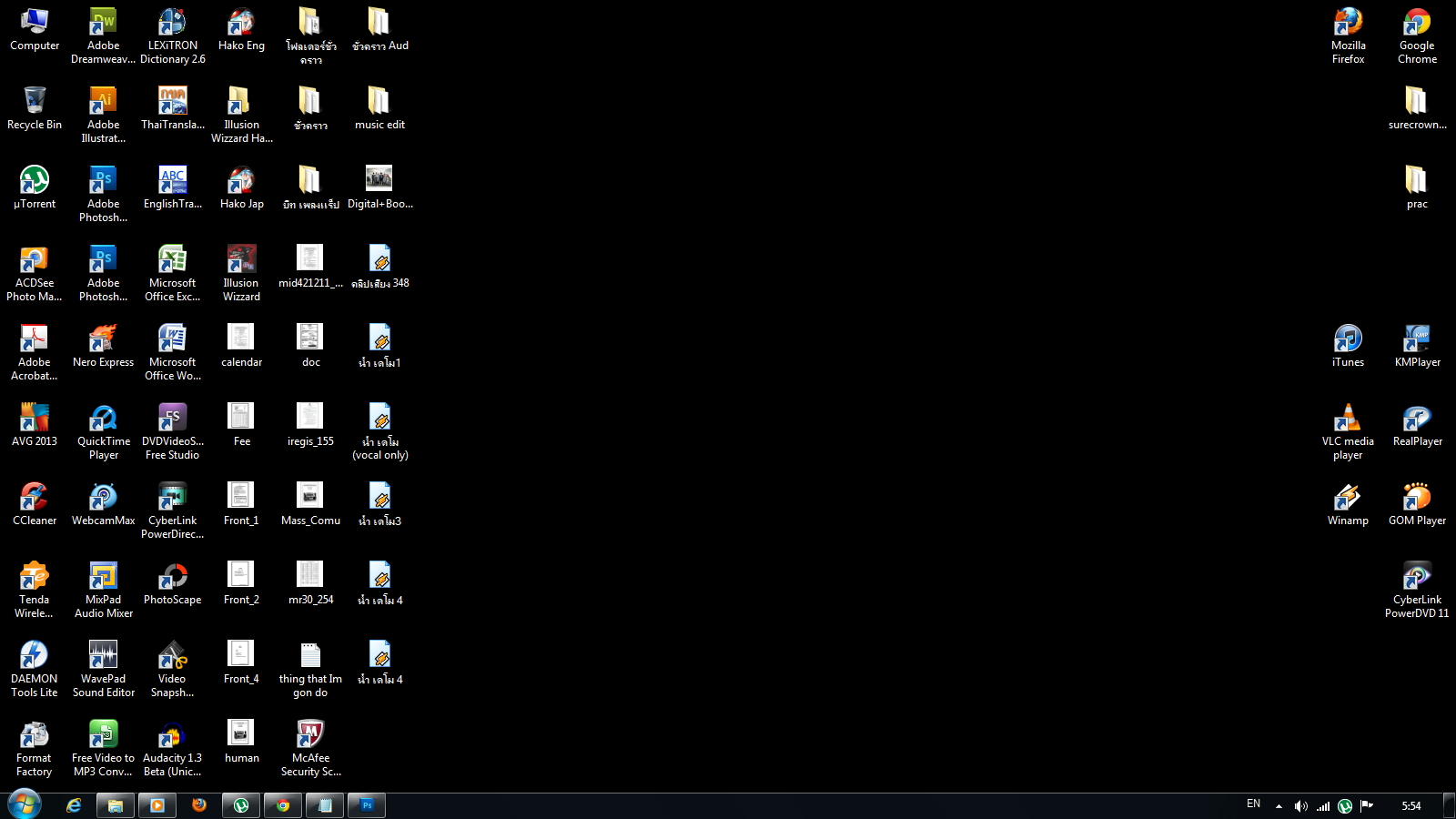
Task: Open the Windows Start menu
Action: tap(25, 805)
